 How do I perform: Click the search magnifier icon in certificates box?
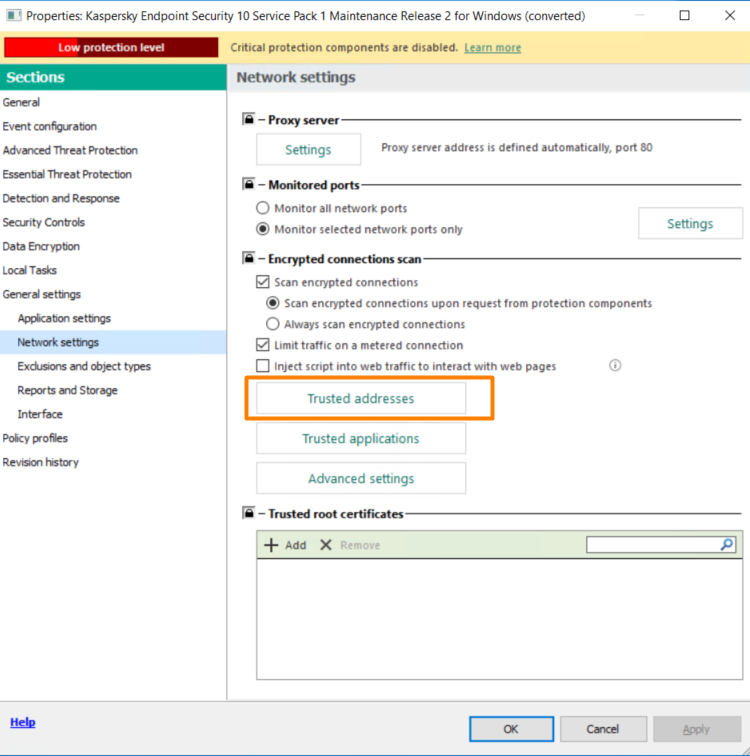(x=727, y=545)
